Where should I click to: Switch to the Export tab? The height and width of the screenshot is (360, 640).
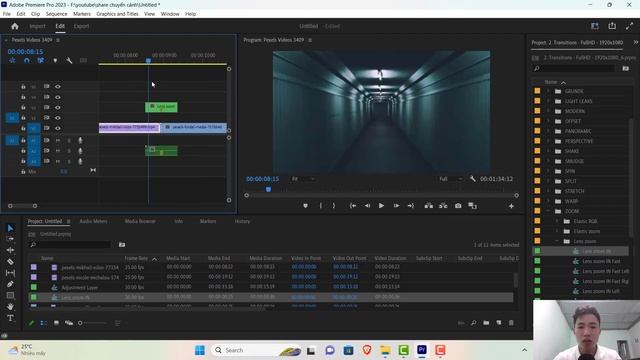(81, 26)
